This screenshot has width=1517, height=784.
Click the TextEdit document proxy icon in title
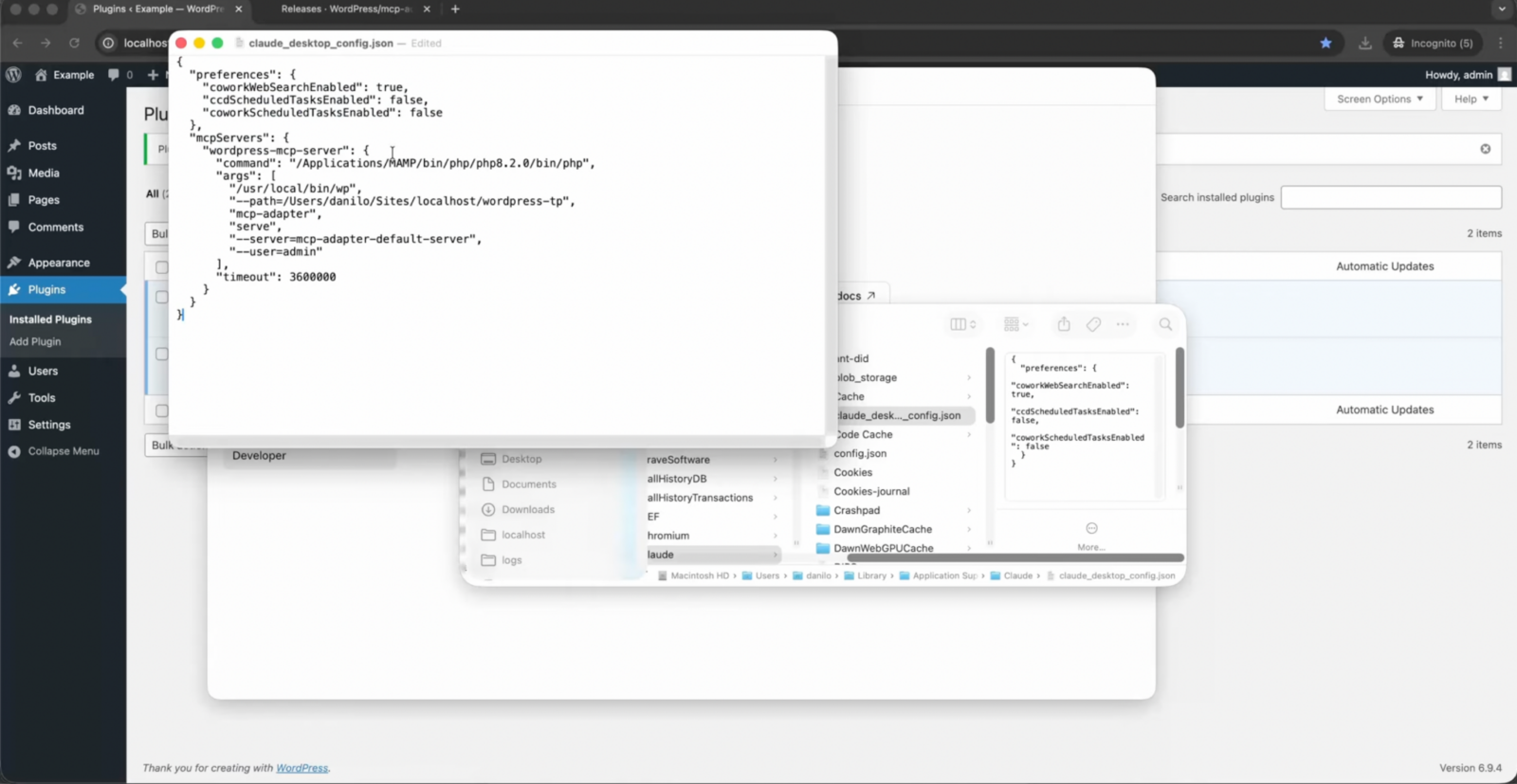pos(240,43)
